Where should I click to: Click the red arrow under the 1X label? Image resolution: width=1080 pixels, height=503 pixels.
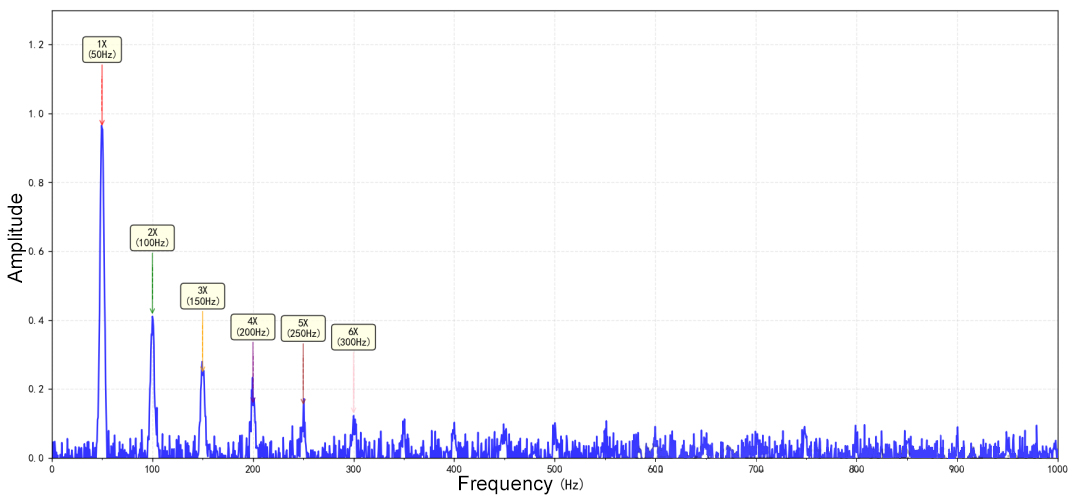coord(102,95)
